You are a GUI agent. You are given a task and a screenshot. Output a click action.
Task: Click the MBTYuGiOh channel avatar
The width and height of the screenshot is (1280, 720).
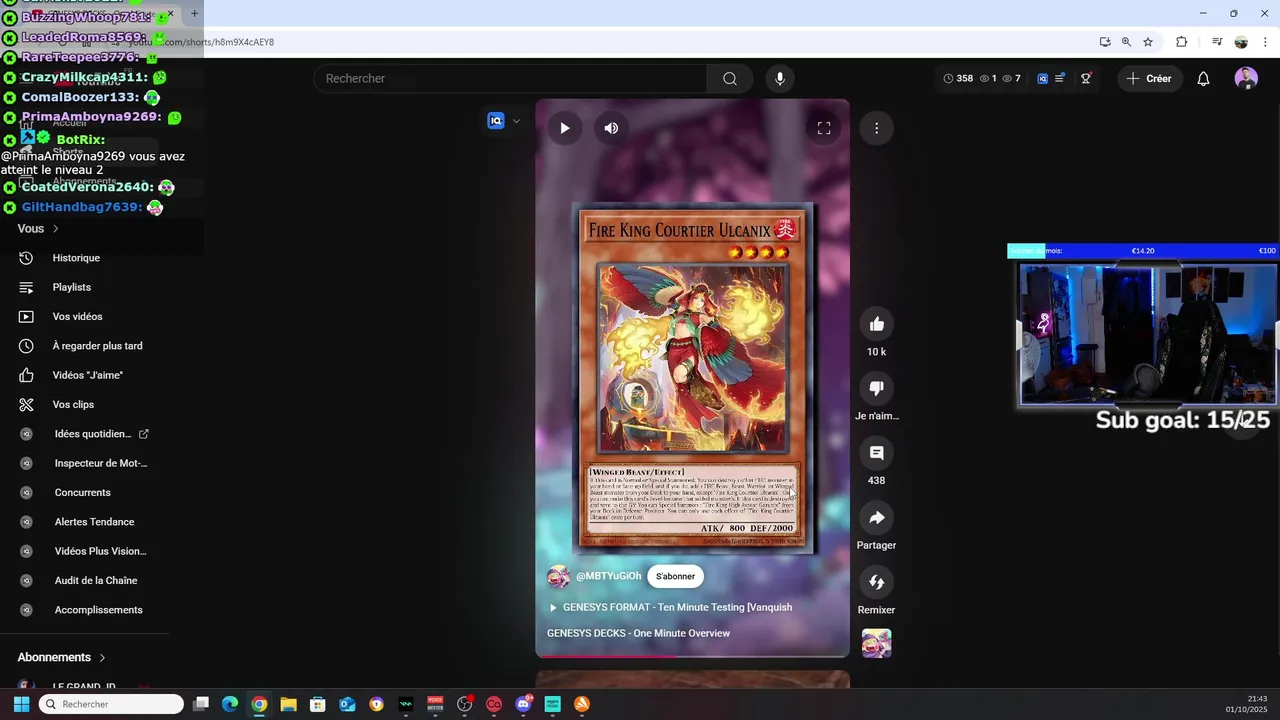coord(558,576)
